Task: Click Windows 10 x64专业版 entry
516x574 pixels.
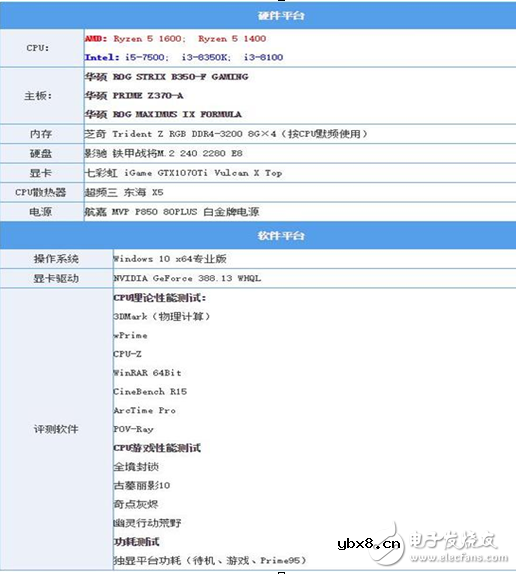Action: pos(170,259)
